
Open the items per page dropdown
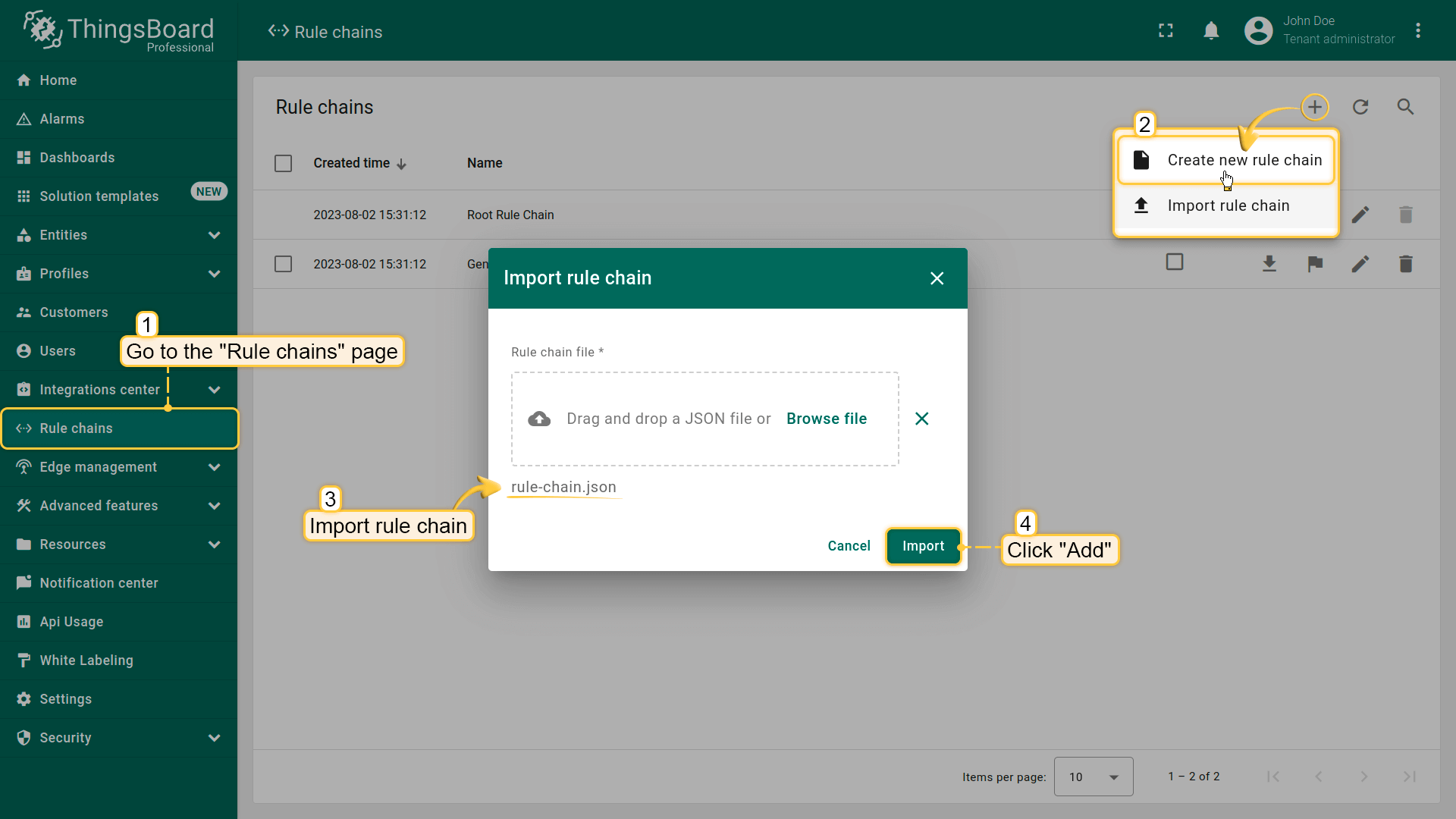coord(1093,777)
